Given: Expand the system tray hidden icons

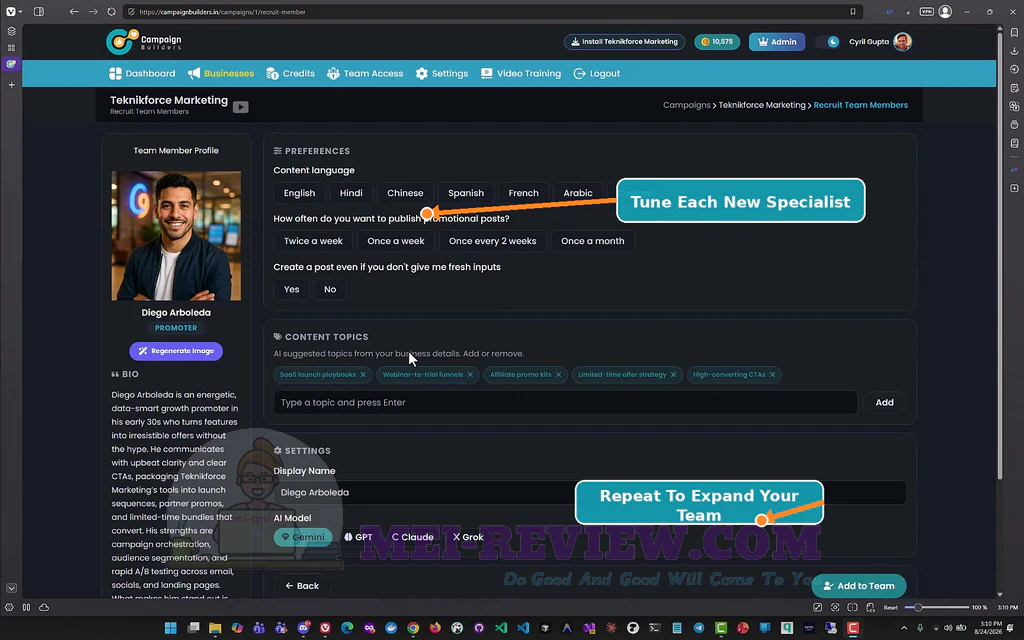Looking at the screenshot, I should tap(904, 628).
